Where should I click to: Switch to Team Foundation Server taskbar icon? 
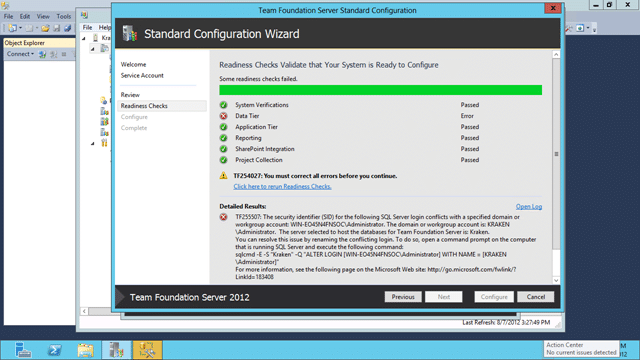point(116,350)
